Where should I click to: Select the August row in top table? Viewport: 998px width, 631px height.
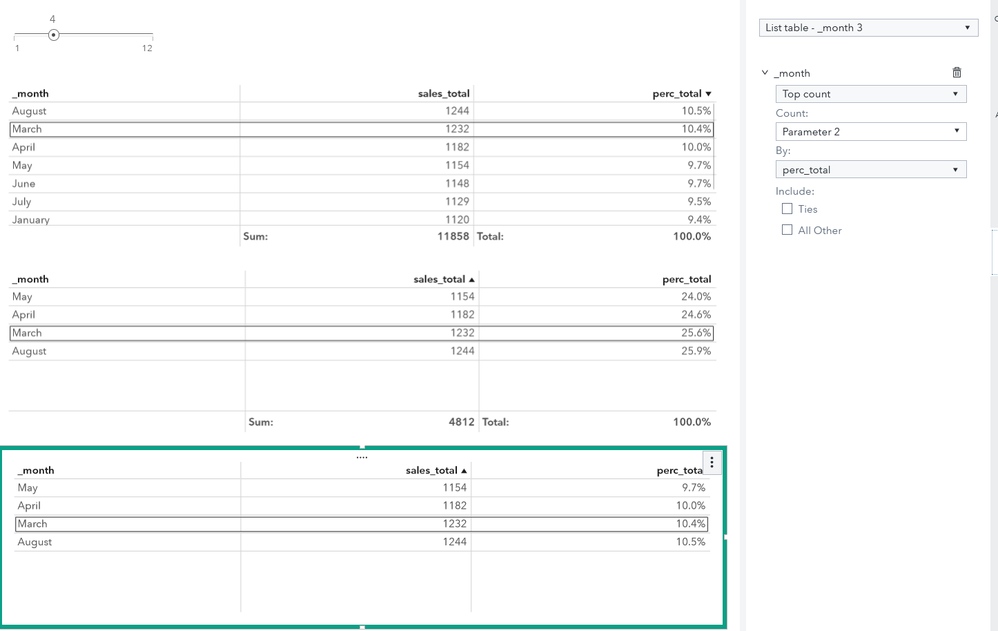[x=362, y=111]
